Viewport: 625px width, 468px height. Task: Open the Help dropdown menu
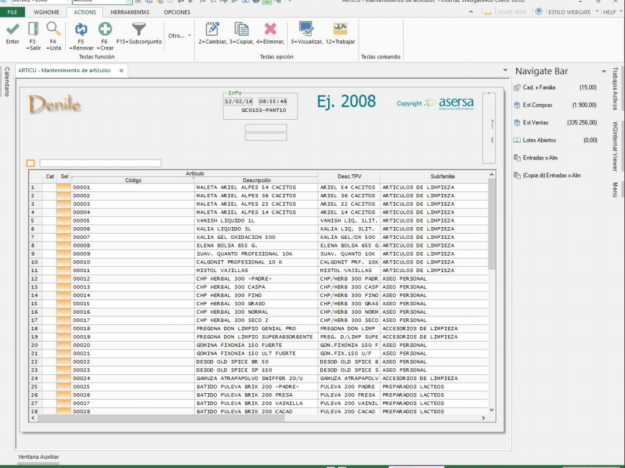[610, 11]
